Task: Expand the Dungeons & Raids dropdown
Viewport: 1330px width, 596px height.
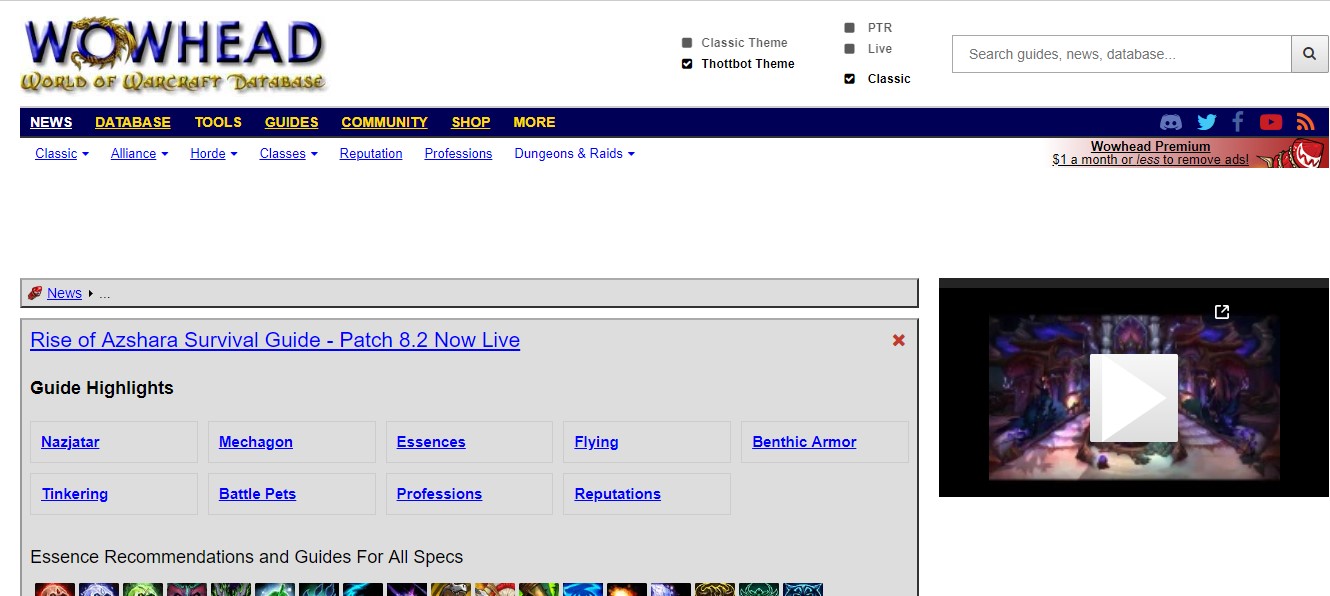Action: click(574, 154)
